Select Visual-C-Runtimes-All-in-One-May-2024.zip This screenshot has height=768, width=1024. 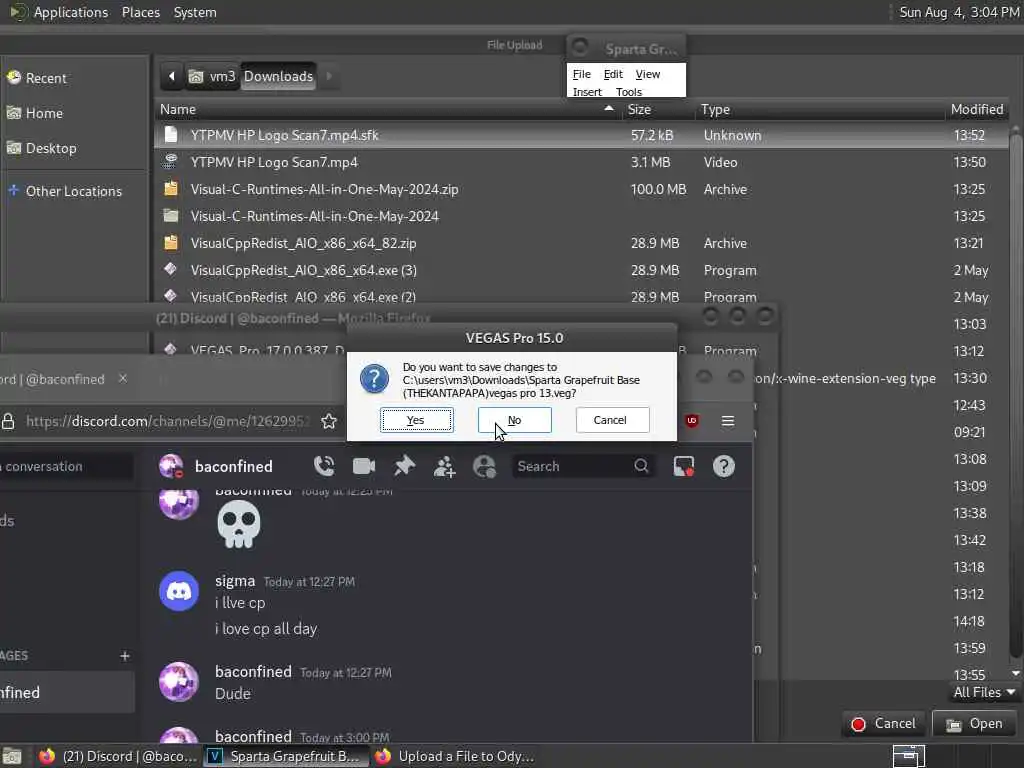[x=581, y=189]
